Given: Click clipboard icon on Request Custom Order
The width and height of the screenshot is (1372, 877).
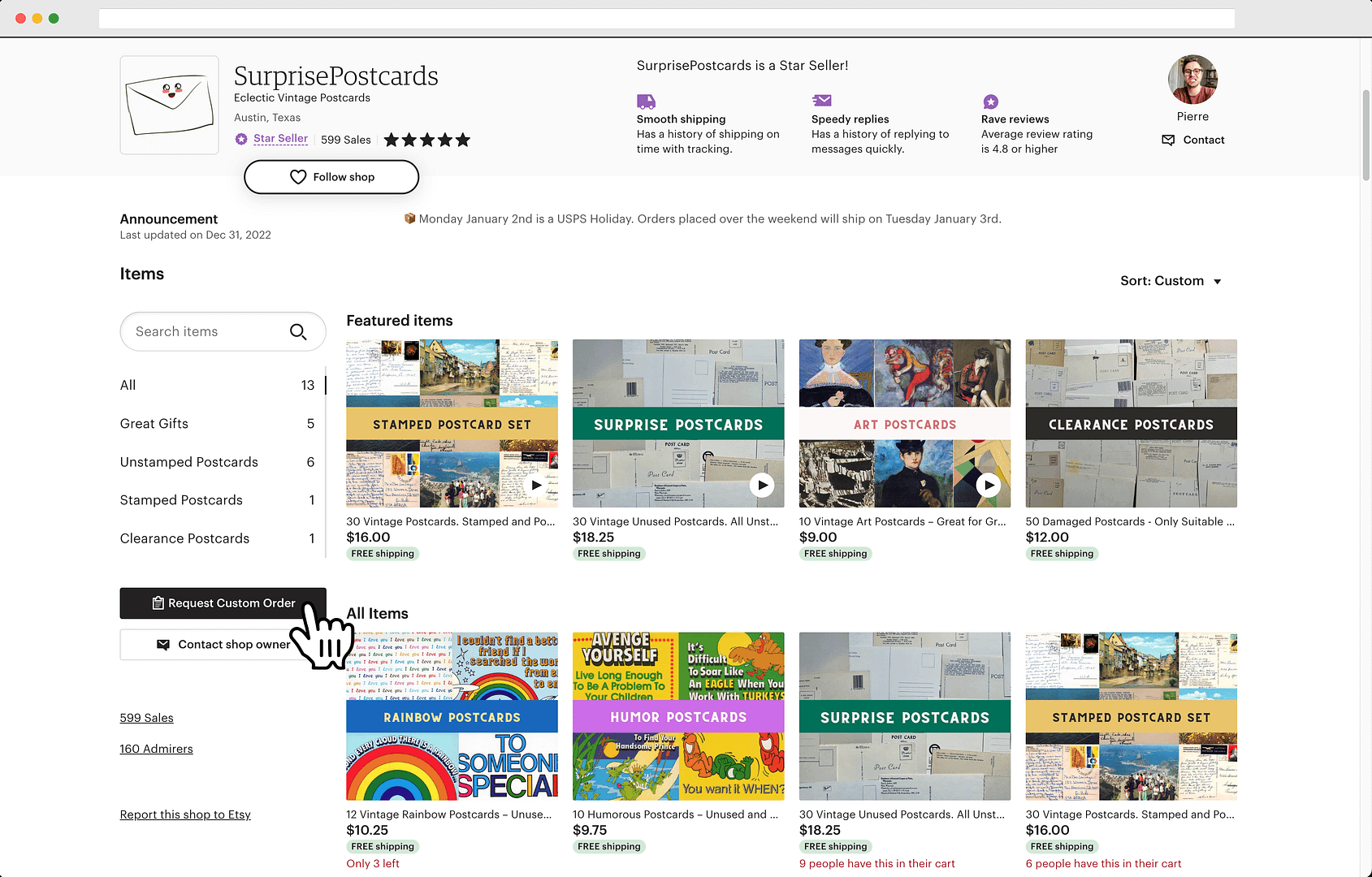Looking at the screenshot, I should click(158, 603).
